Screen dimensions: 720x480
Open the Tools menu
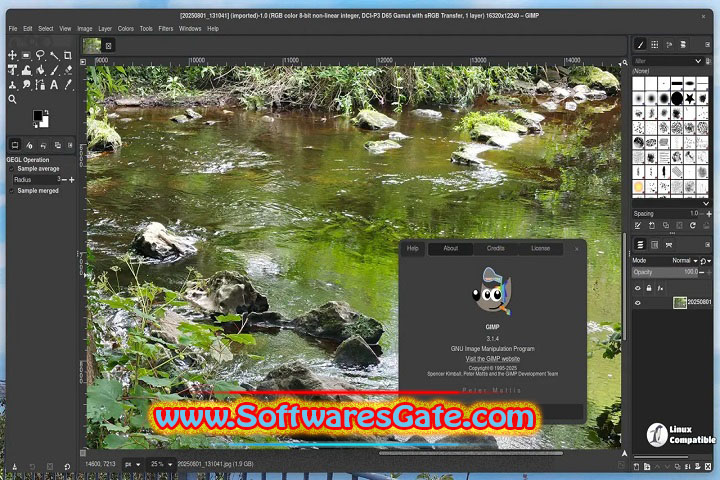pyautogui.click(x=146, y=28)
